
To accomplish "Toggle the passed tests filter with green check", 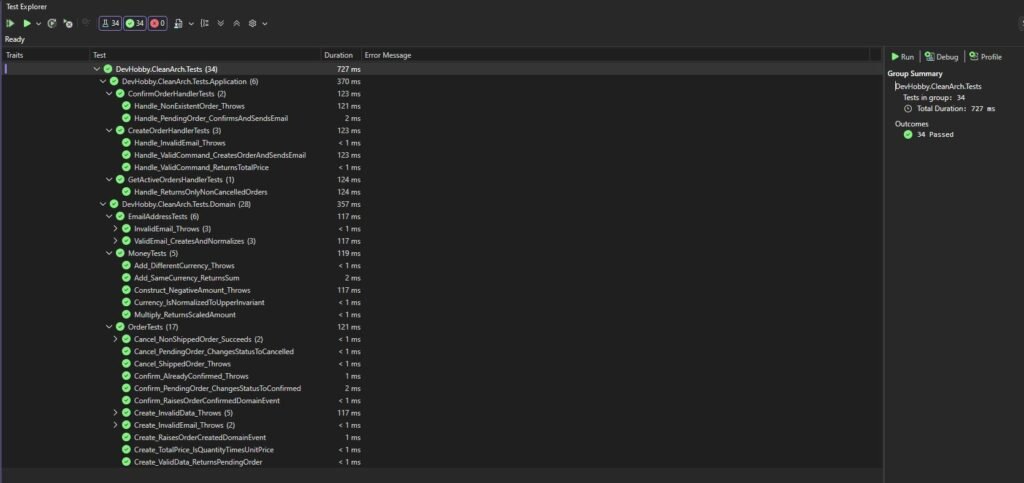I will click(x=135, y=23).
